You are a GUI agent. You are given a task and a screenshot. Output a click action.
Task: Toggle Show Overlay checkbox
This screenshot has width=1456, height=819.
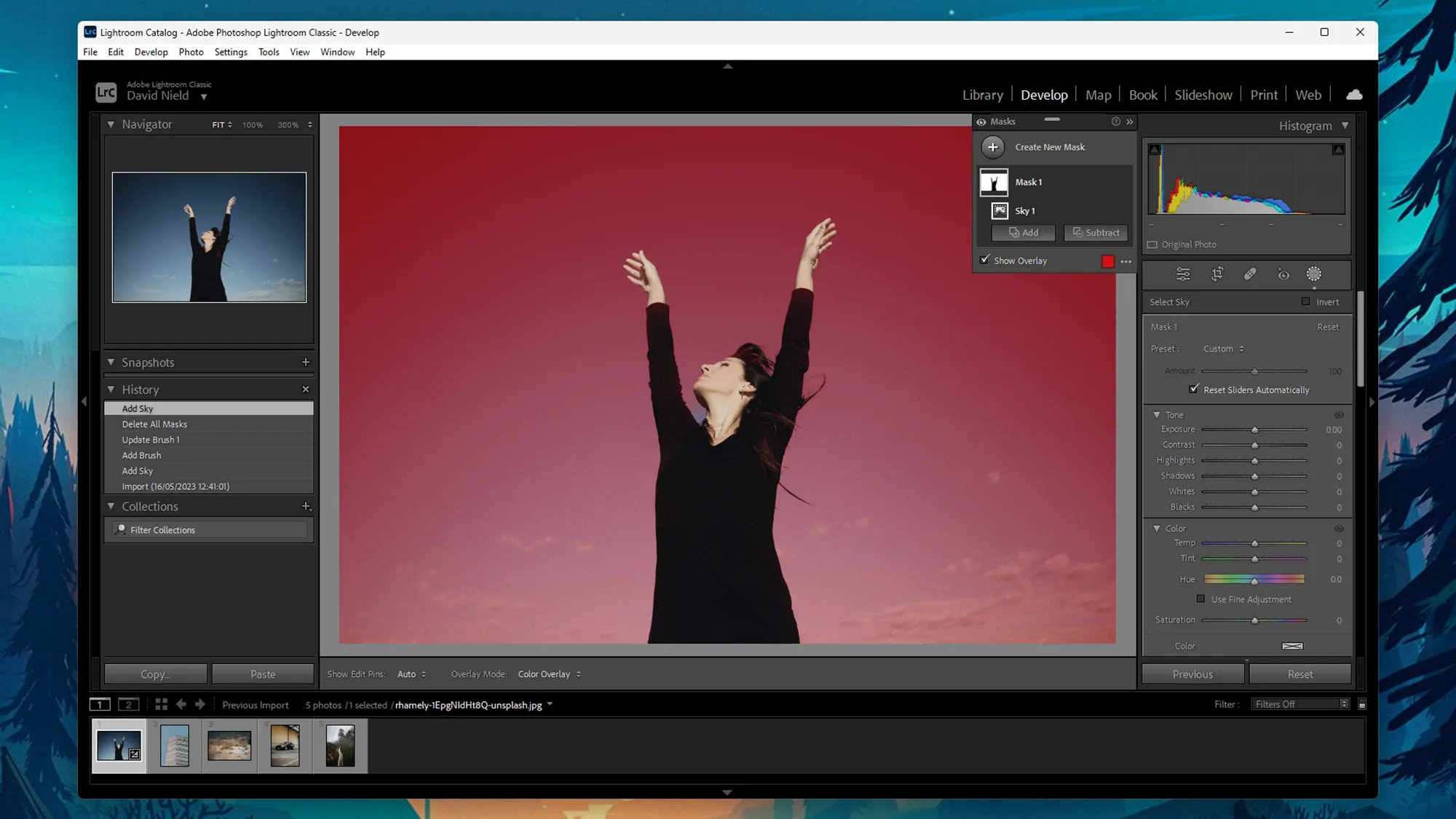(x=985, y=260)
